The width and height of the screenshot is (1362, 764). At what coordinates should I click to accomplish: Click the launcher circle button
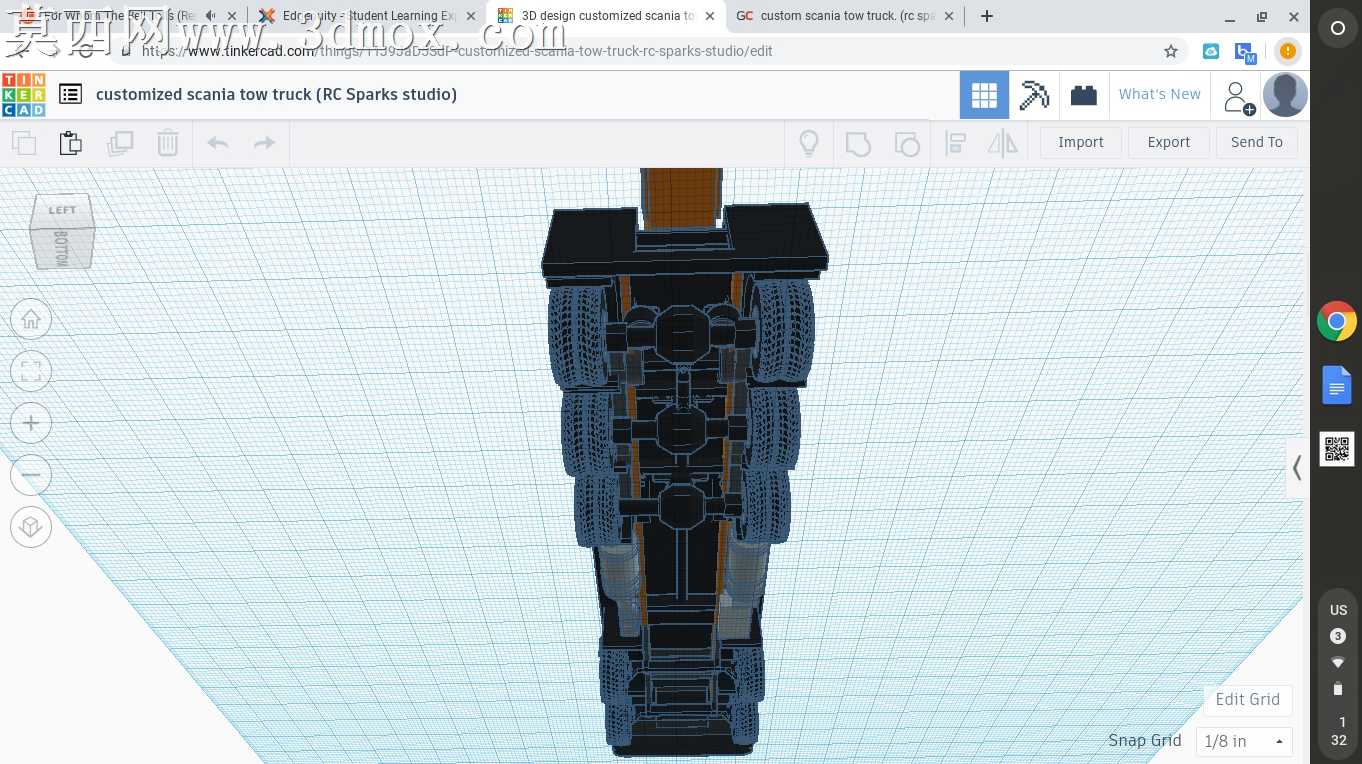1337,29
